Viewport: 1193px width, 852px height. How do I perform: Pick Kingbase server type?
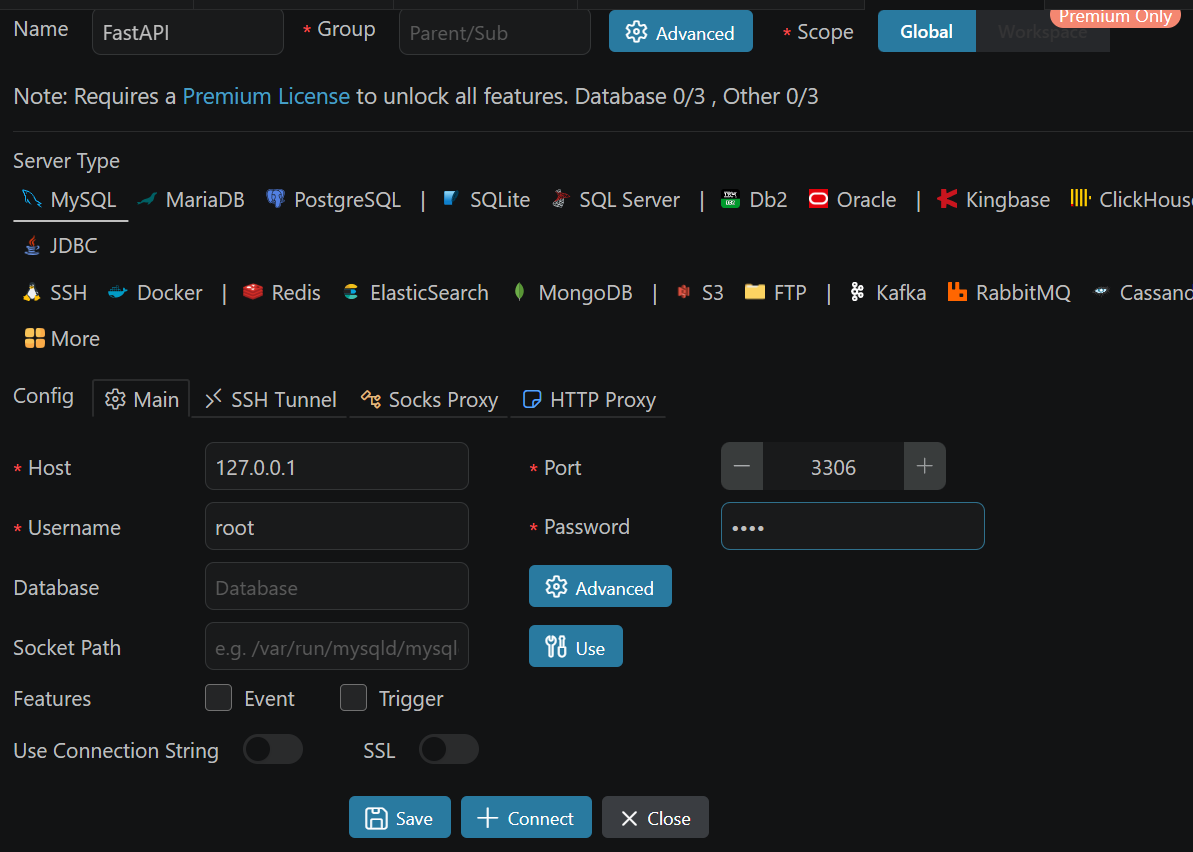pos(994,200)
